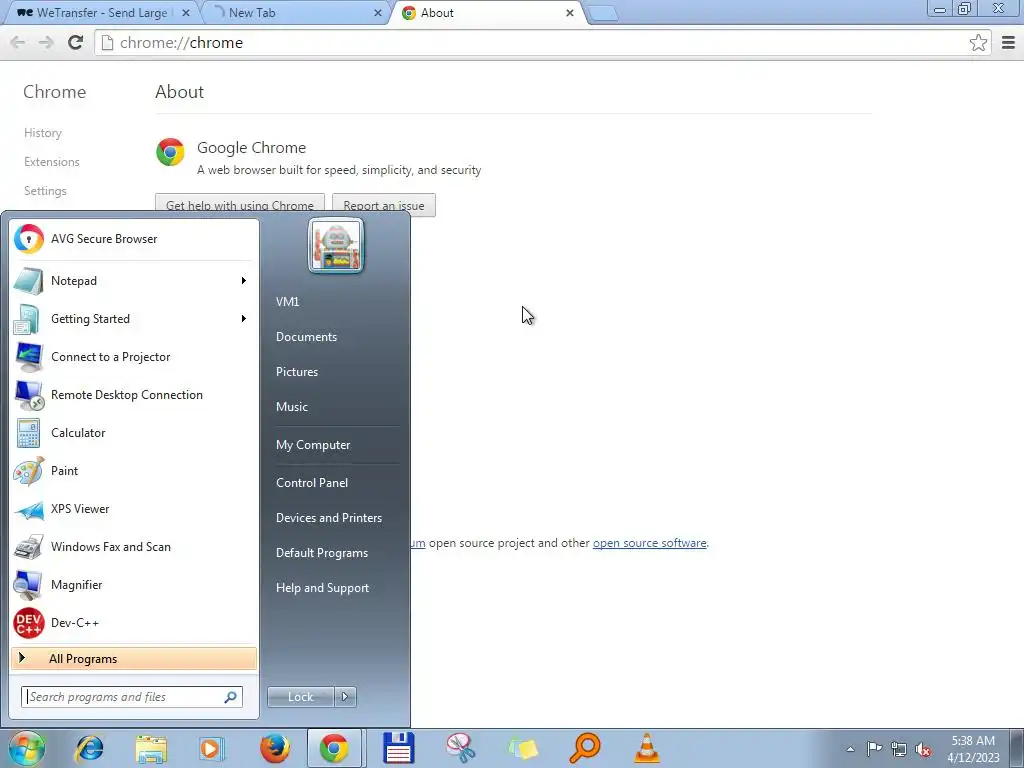Open Sticky Notes from taskbar
1024x768 pixels.
click(522, 748)
